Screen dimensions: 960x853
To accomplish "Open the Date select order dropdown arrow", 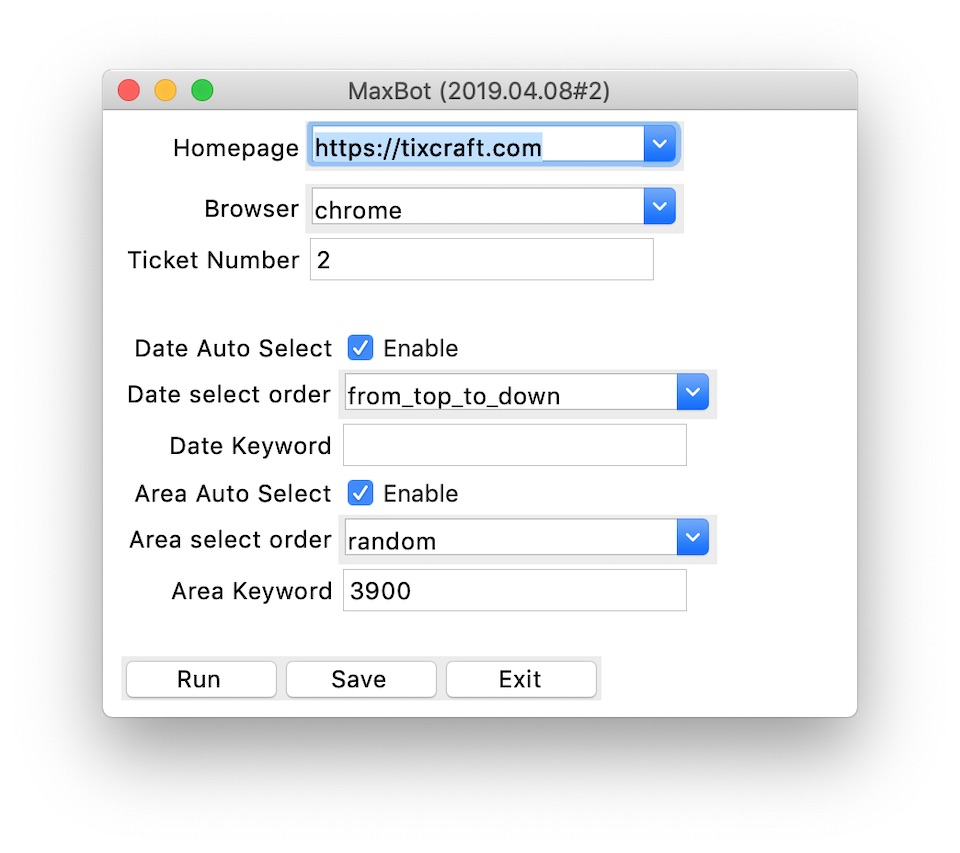I will (692, 392).
